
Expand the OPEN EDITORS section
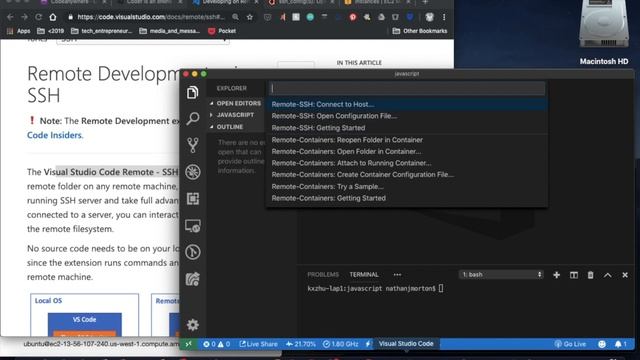point(236,103)
